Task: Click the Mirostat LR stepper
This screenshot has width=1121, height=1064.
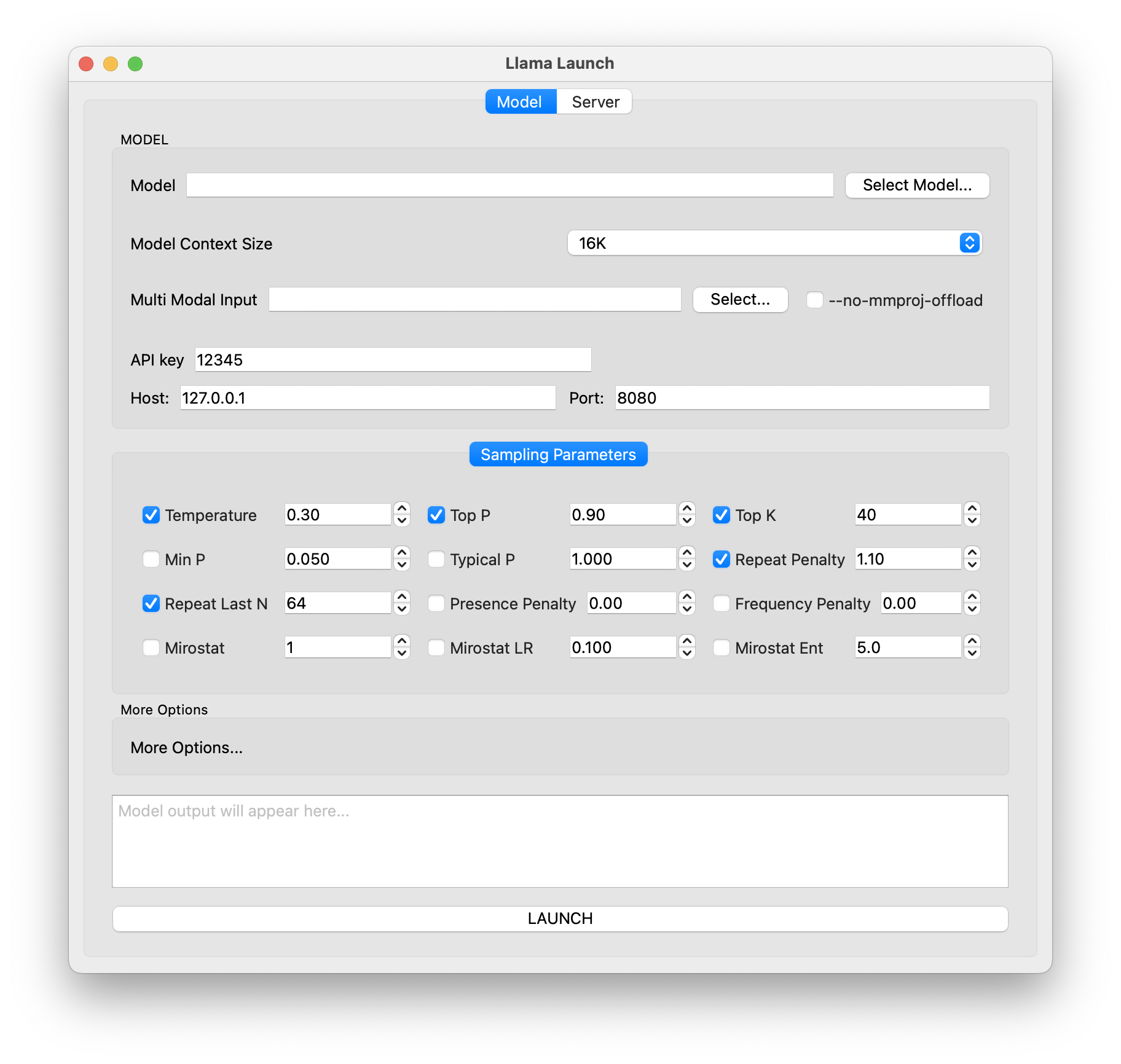Action: point(687,647)
